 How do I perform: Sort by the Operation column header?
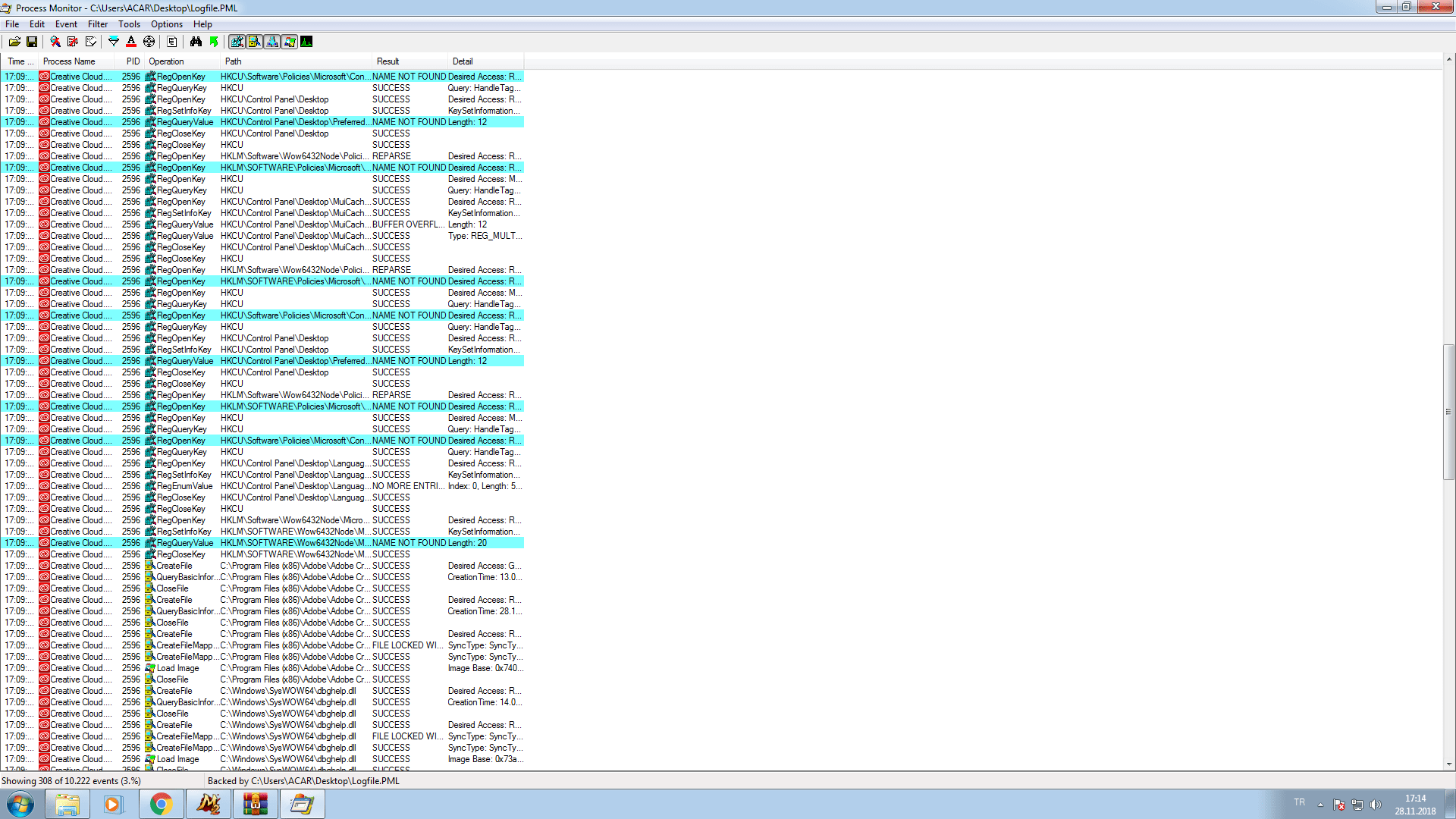(166, 61)
